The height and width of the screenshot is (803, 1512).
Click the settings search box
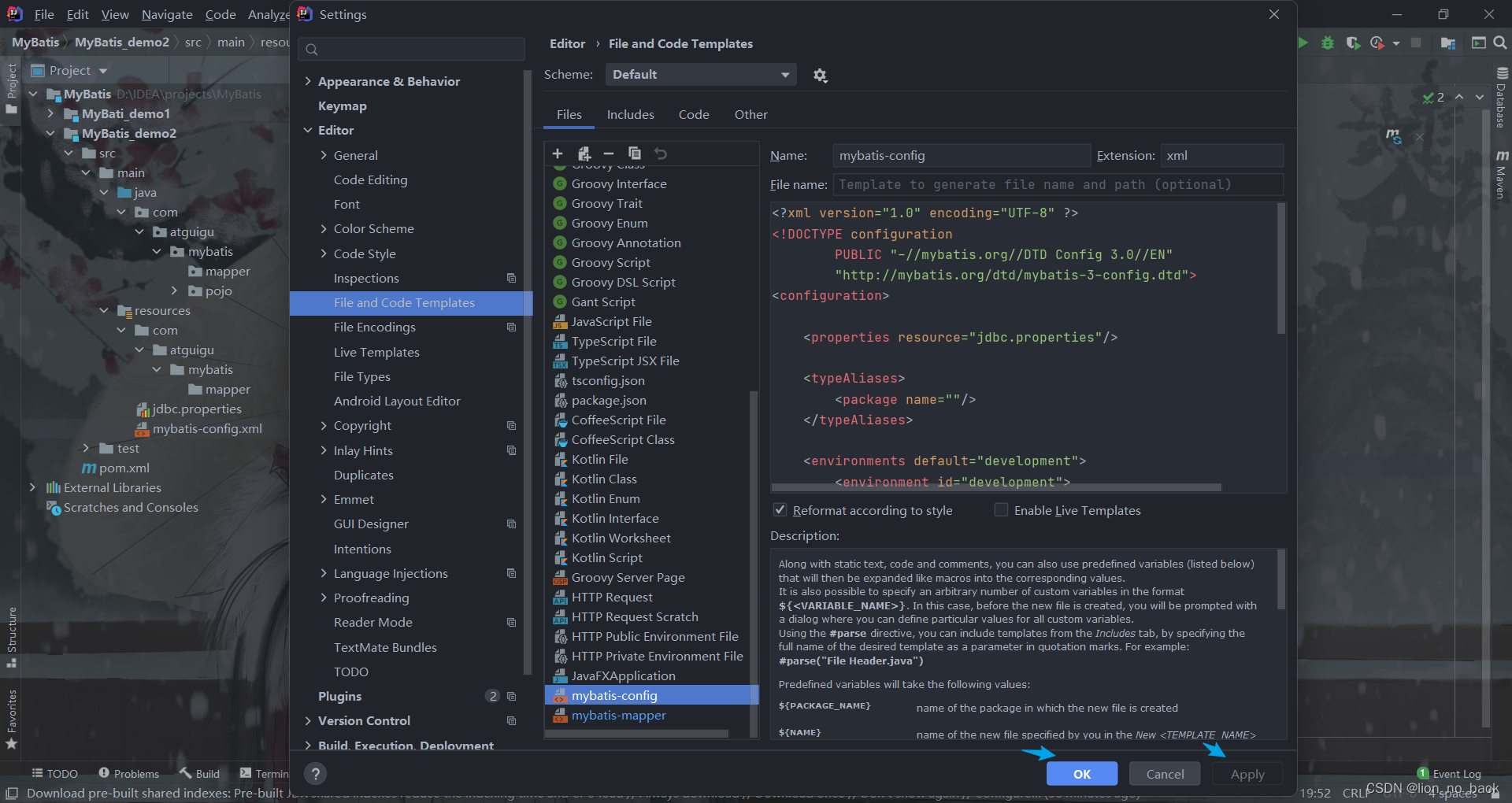(x=411, y=49)
